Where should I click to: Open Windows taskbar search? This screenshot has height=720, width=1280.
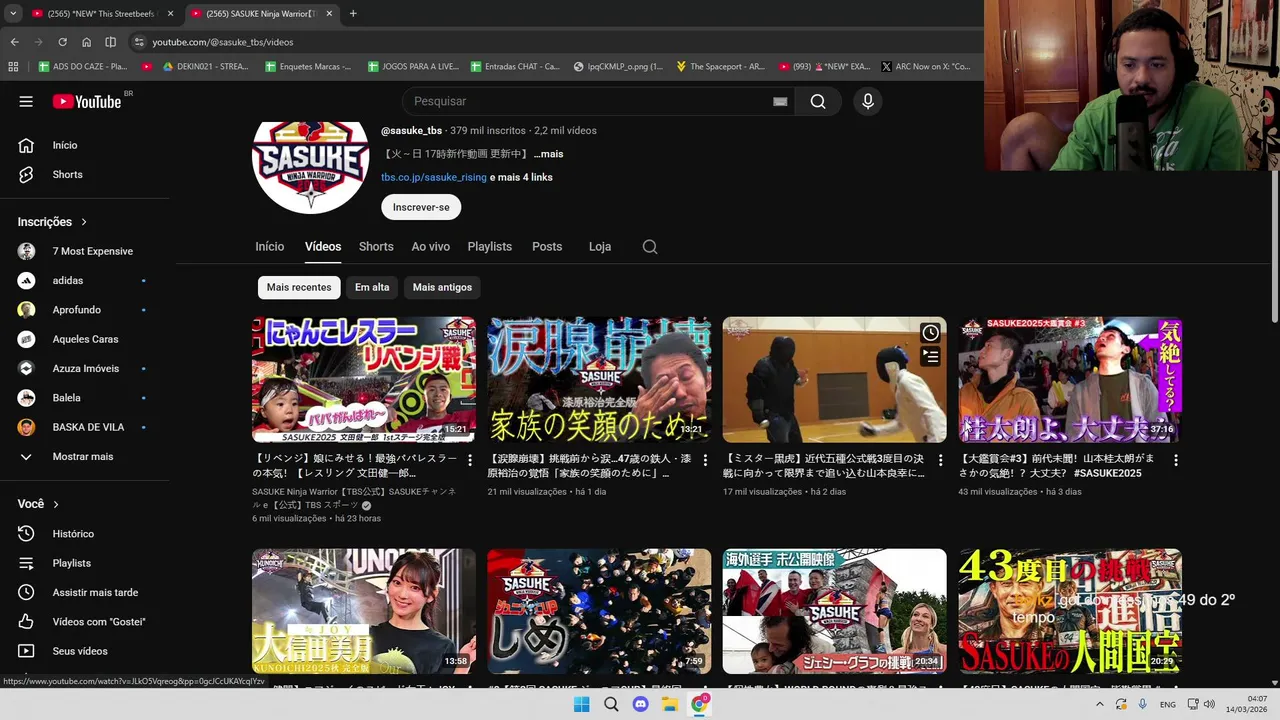611,704
